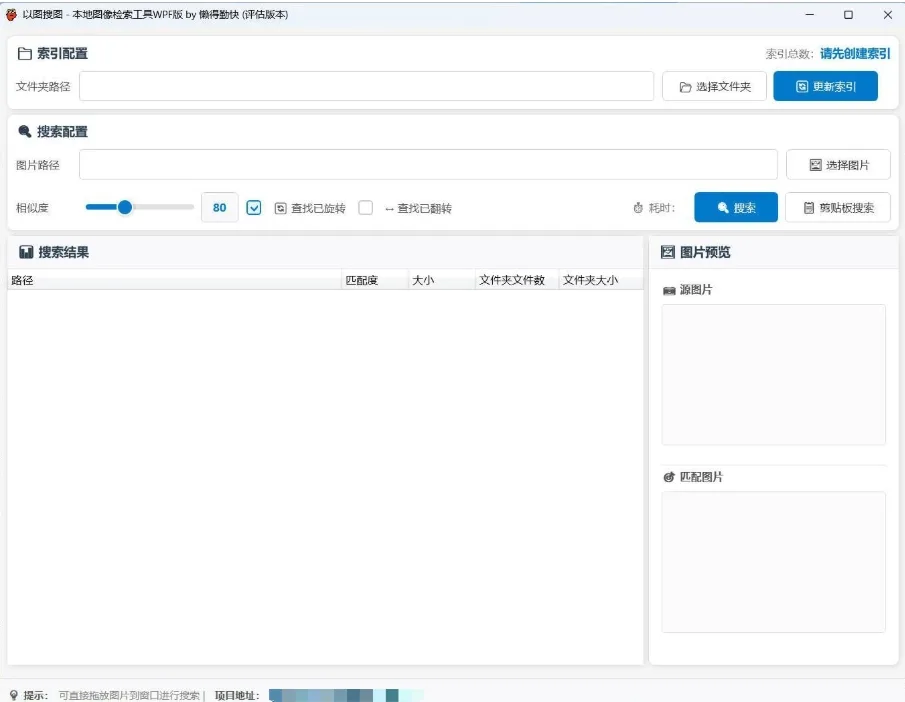Click the 更新索引 button
Image resolution: width=905 pixels, height=702 pixels.
click(826, 86)
